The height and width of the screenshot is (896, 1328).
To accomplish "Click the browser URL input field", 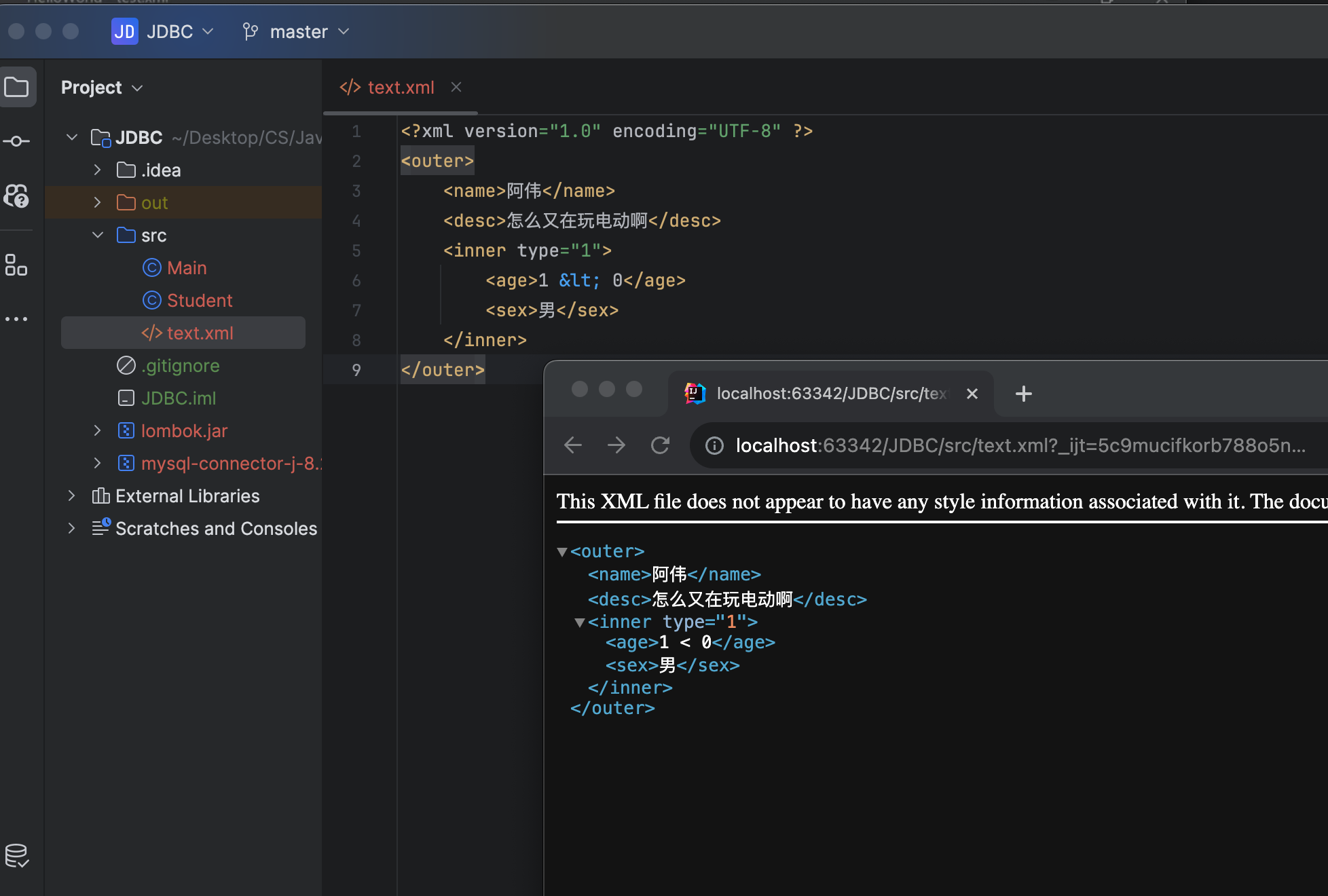I will (1012, 443).
